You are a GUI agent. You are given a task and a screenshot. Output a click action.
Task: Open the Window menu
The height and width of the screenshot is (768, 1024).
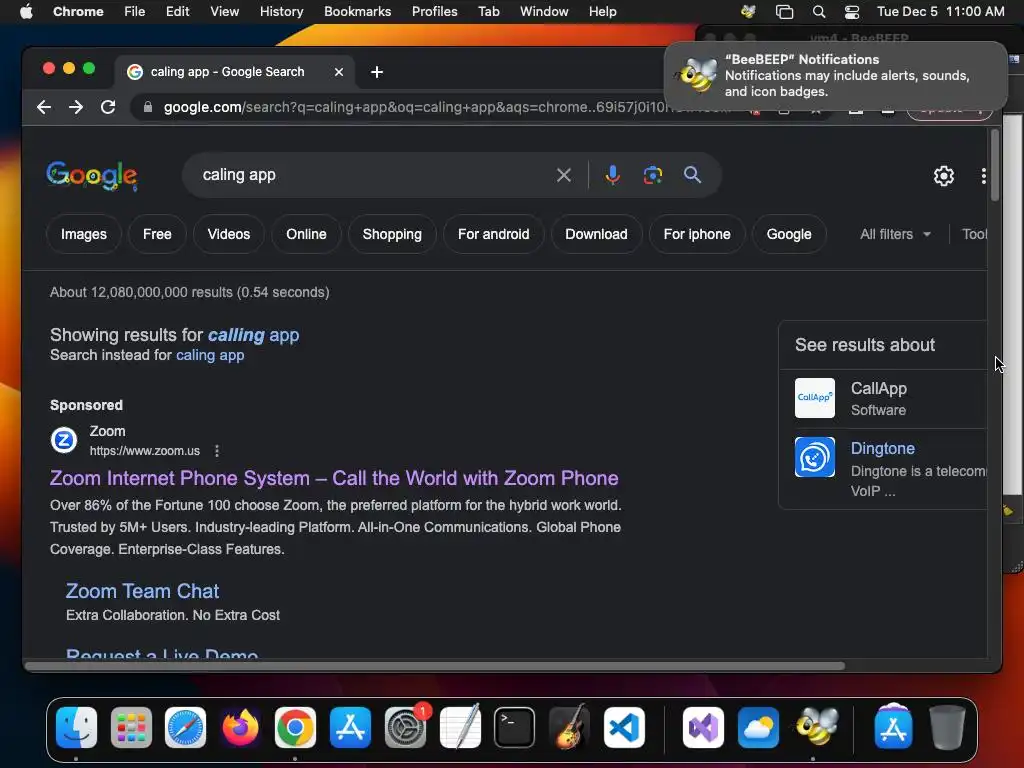coord(544,12)
